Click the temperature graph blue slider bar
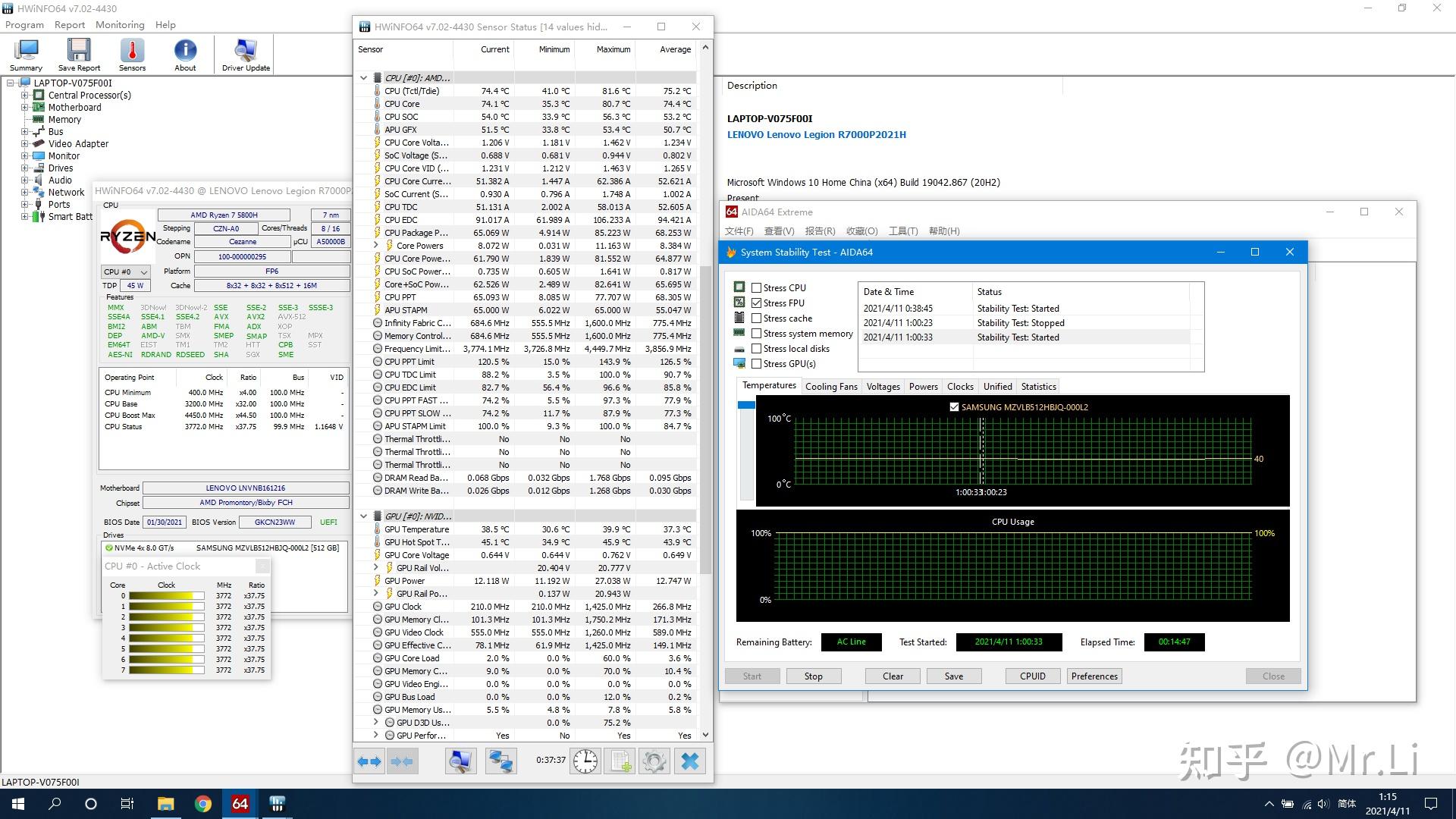The image size is (1456, 819). click(x=746, y=405)
